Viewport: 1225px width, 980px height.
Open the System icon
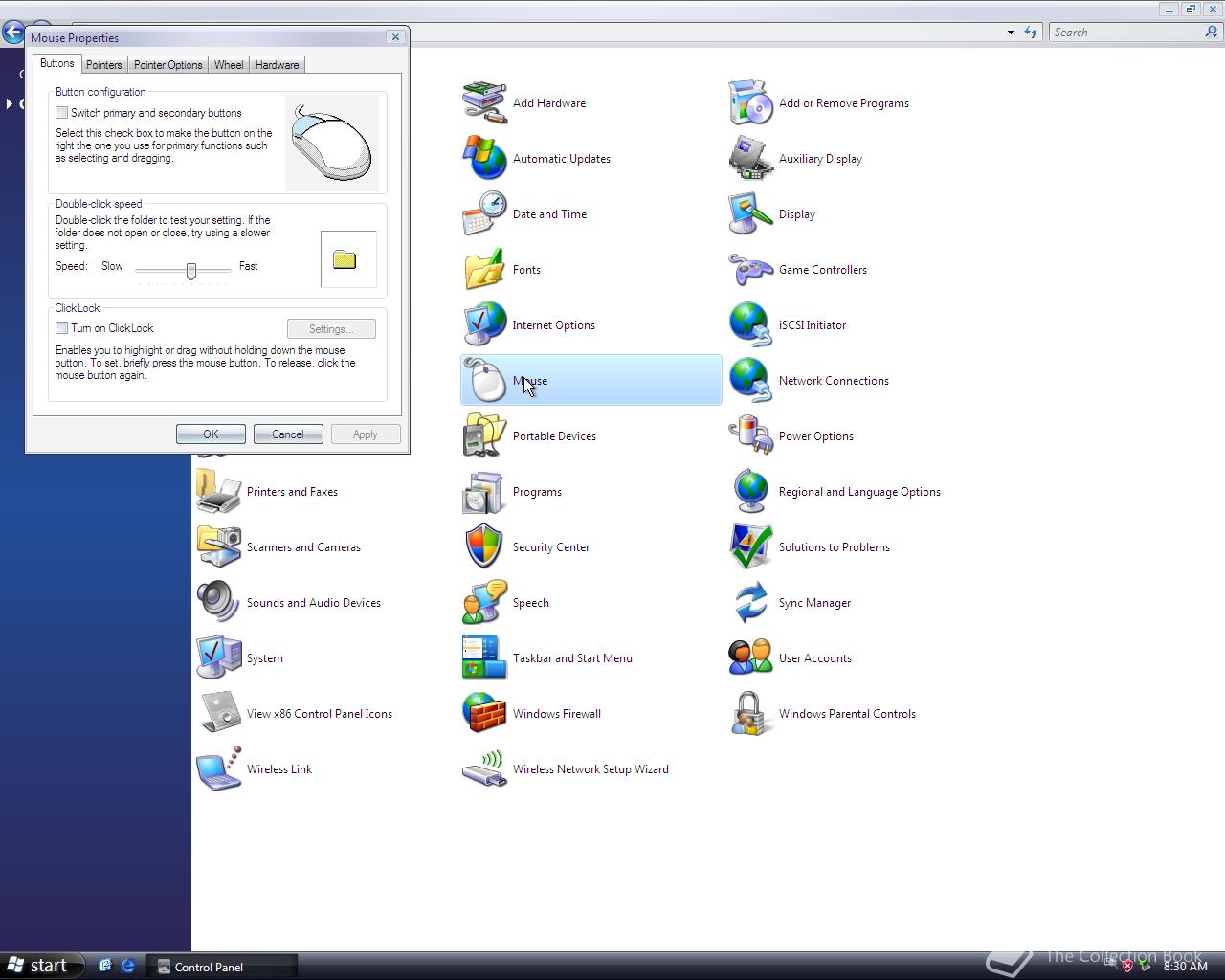click(x=218, y=658)
